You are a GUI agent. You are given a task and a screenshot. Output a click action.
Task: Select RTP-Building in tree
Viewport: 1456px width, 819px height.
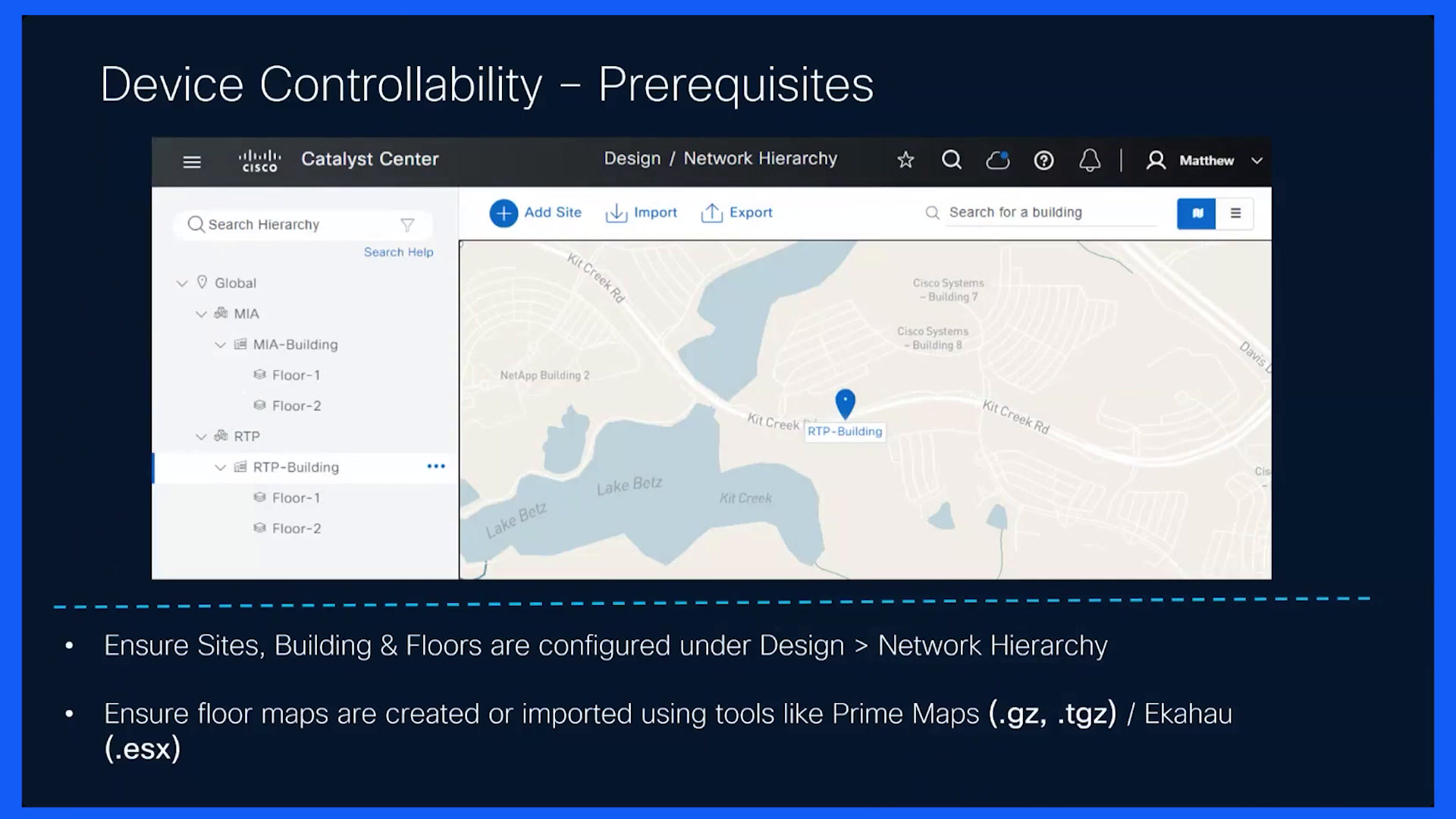pyautogui.click(x=296, y=467)
